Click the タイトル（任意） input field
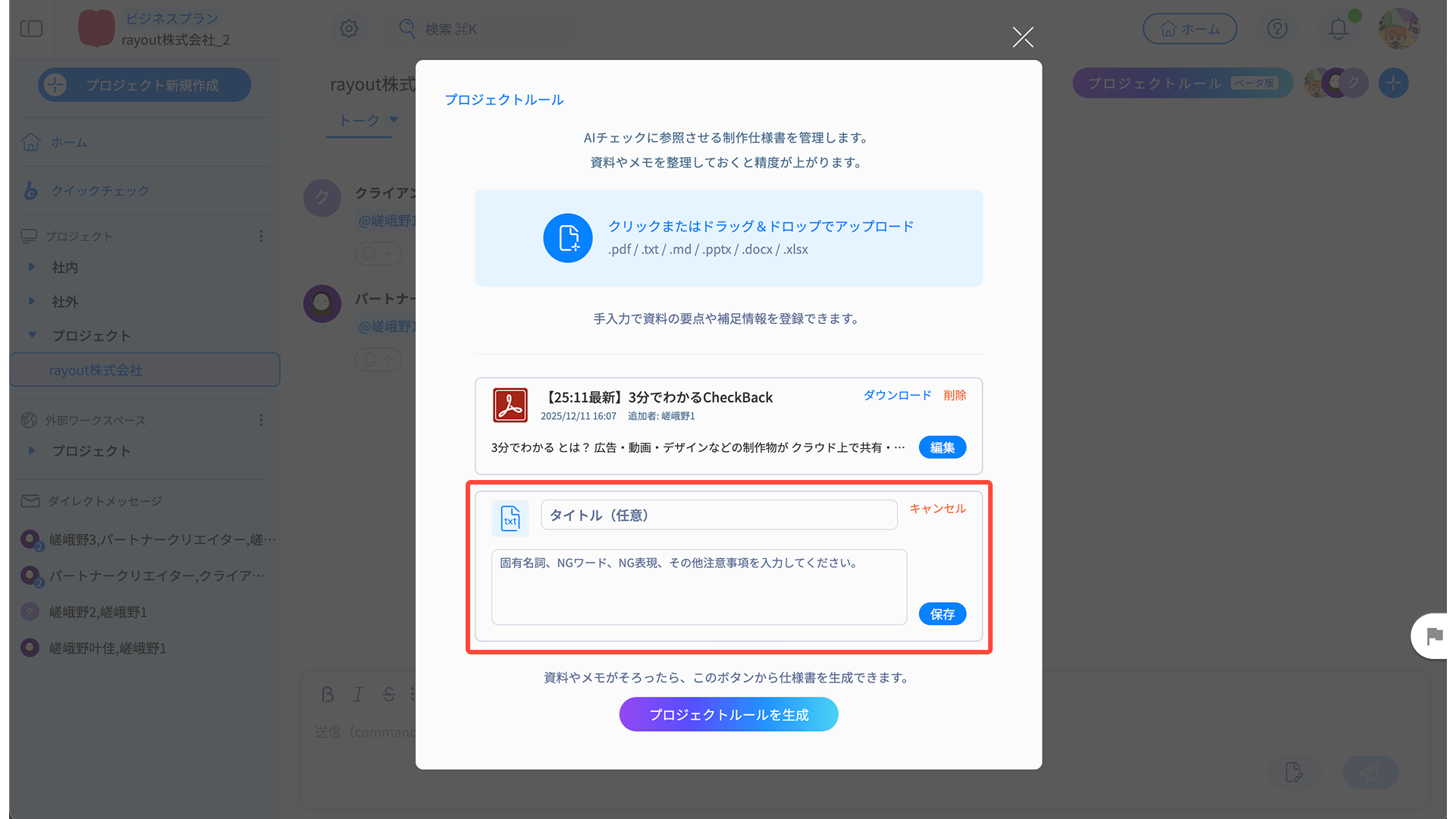The height and width of the screenshot is (819, 1456). click(x=718, y=515)
